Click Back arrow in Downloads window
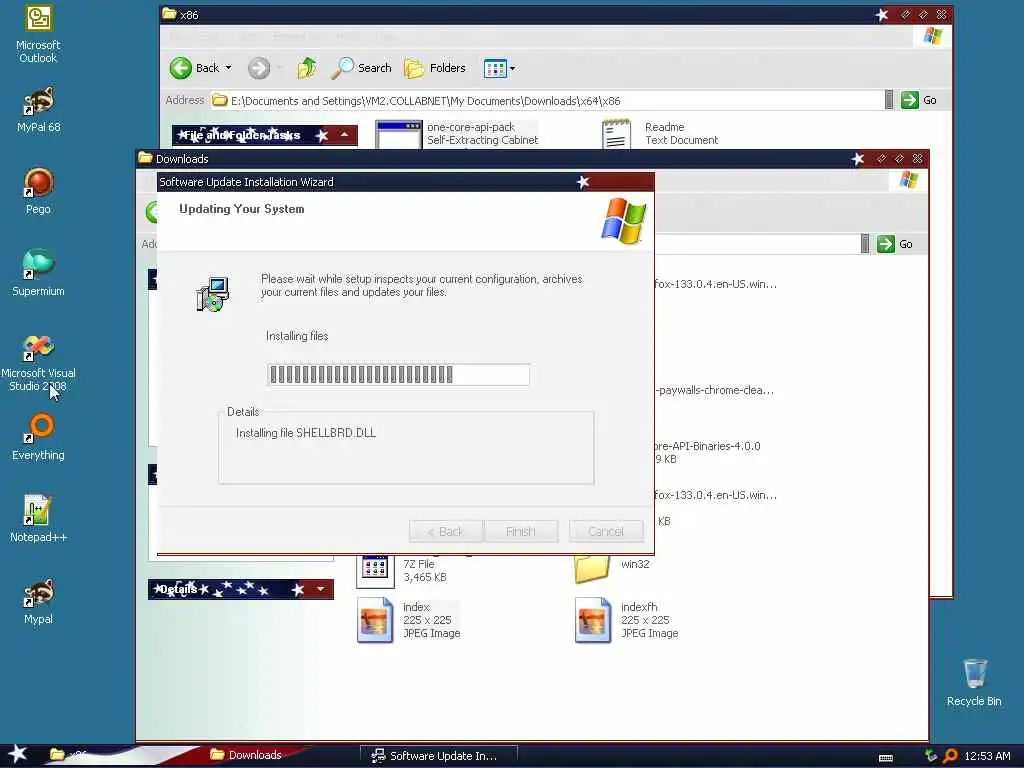This screenshot has height=768, width=1024. [x=152, y=212]
